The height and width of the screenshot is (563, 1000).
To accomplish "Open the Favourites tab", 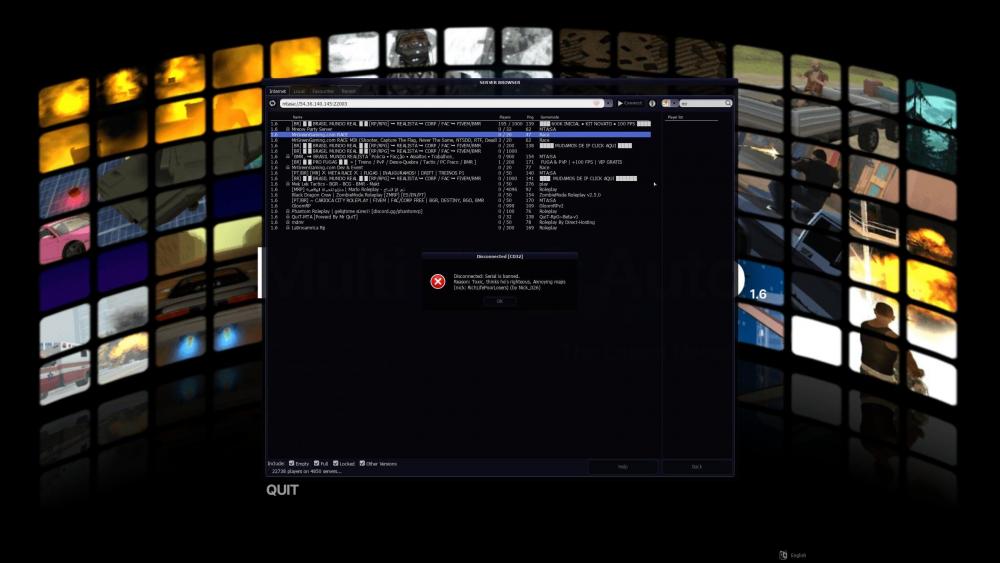I will pyautogui.click(x=323, y=91).
